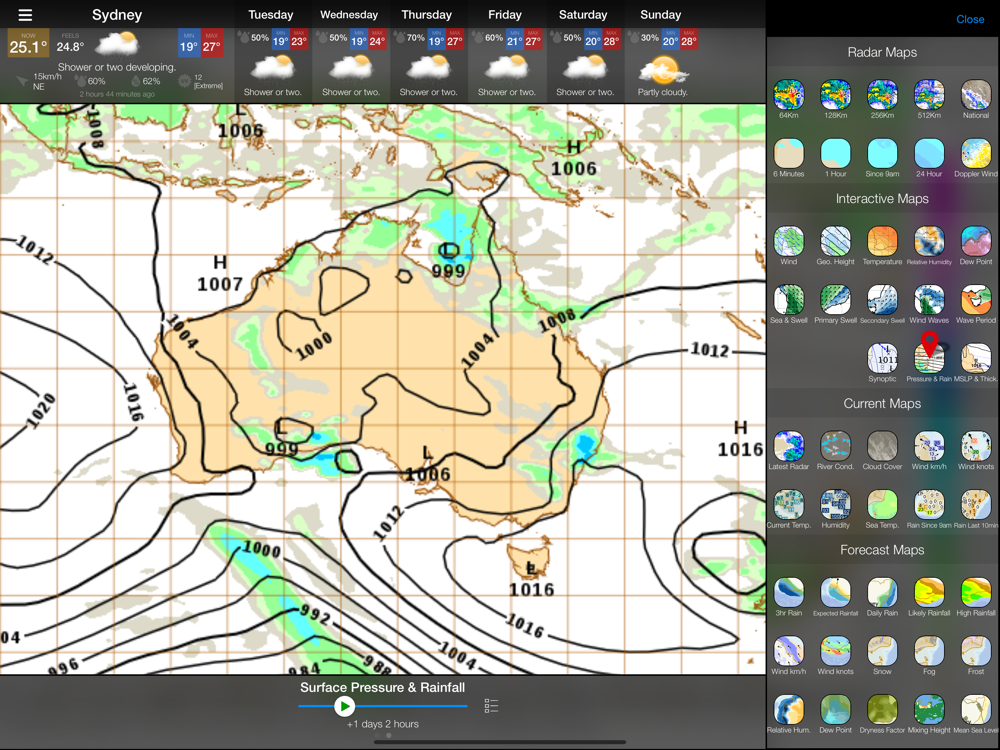Viewport: 1000px width, 750px height.
Task: Open the Snow forecast map
Action: click(x=883, y=651)
